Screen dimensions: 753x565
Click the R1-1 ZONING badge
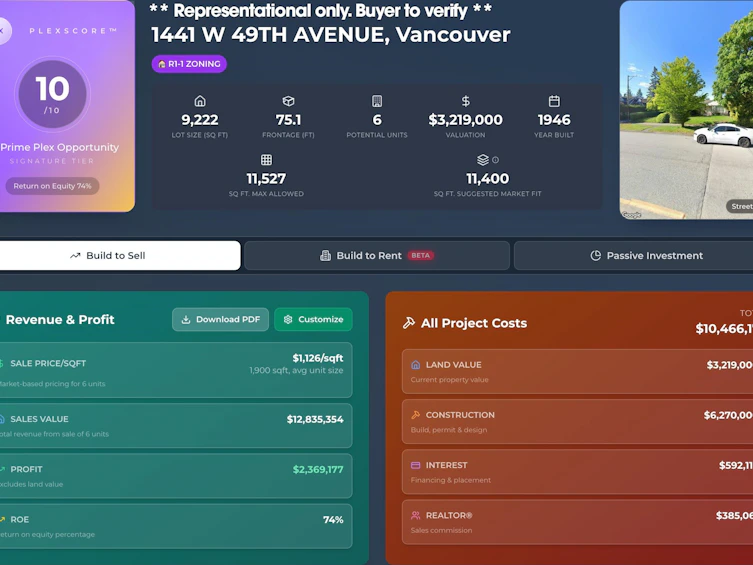coord(189,64)
